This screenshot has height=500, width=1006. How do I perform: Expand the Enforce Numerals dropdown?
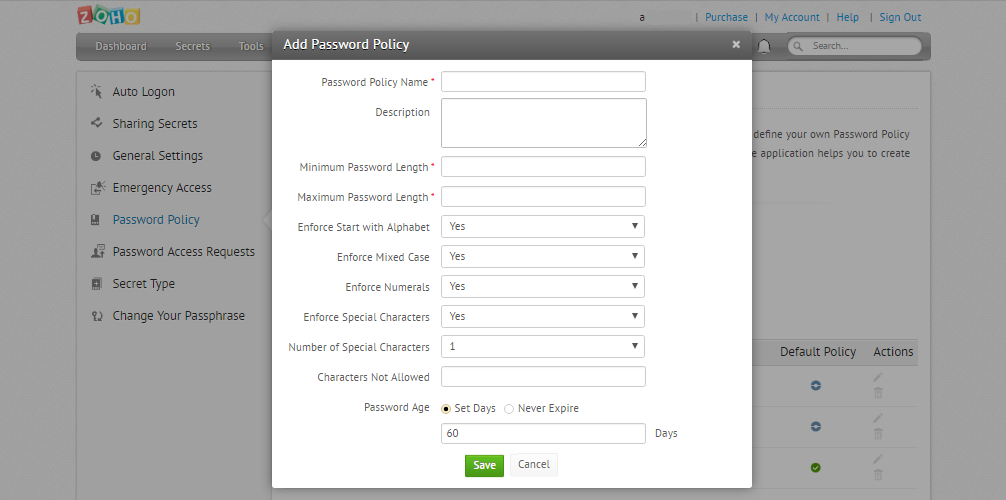click(x=543, y=287)
